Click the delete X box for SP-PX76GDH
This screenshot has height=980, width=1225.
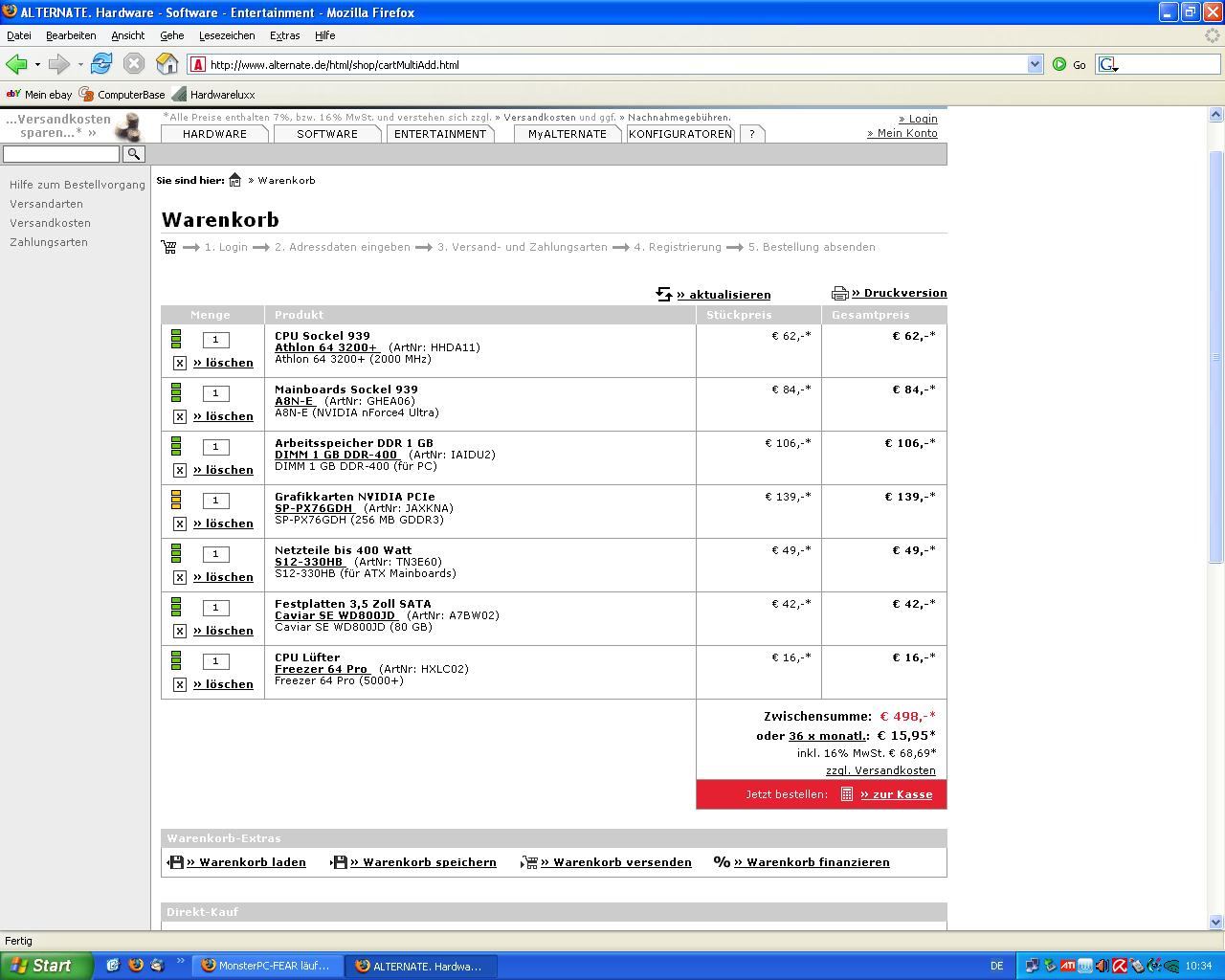click(x=179, y=523)
